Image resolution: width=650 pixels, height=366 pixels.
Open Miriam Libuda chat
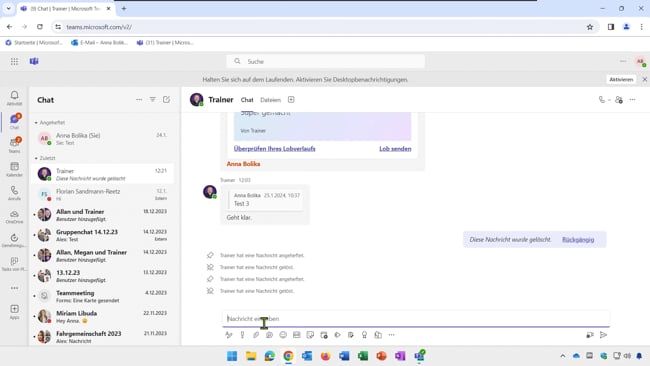[x=102, y=316]
